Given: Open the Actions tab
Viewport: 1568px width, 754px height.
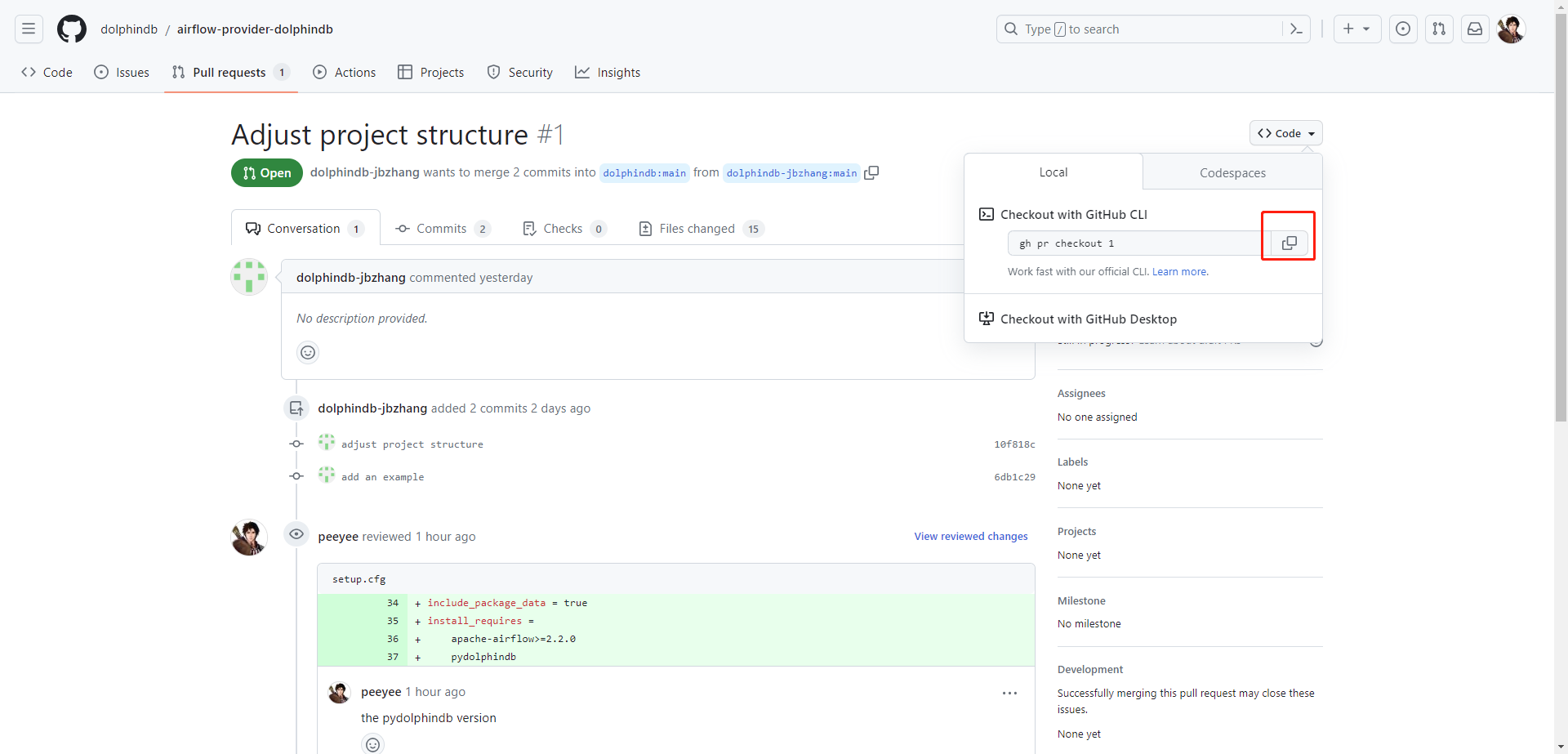Looking at the screenshot, I should click(x=345, y=73).
